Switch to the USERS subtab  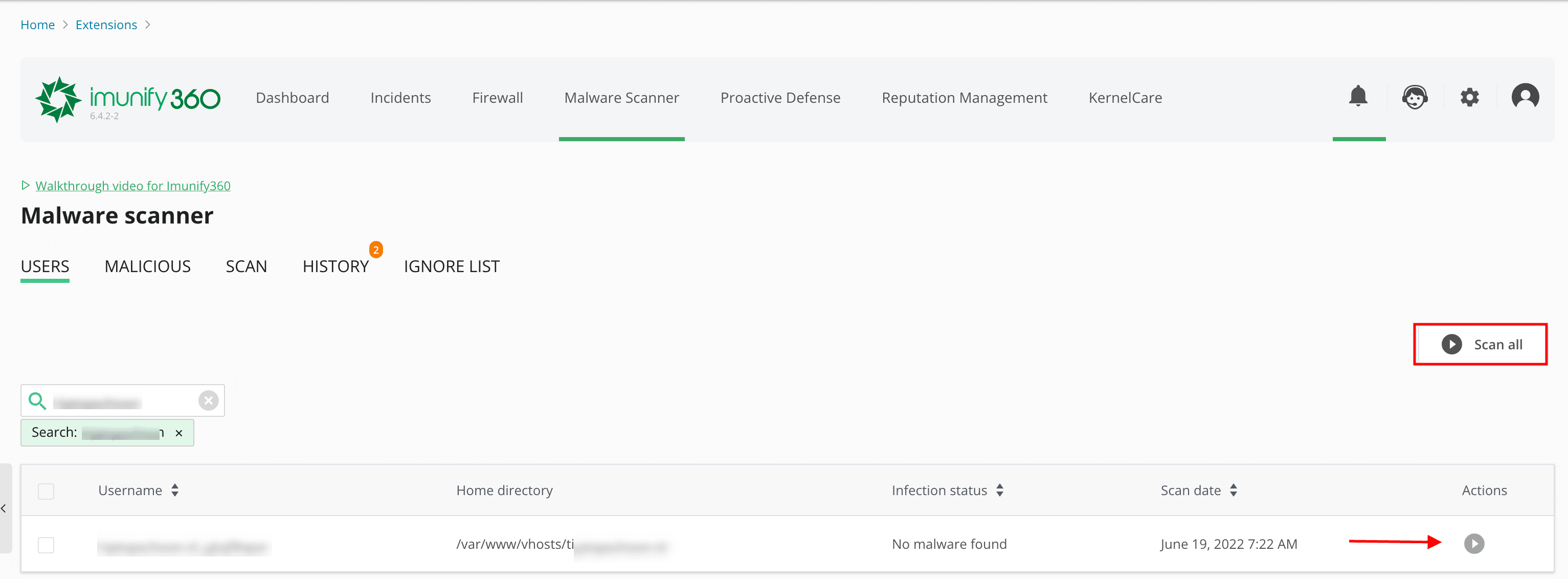pyautogui.click(x=45, y=266)
